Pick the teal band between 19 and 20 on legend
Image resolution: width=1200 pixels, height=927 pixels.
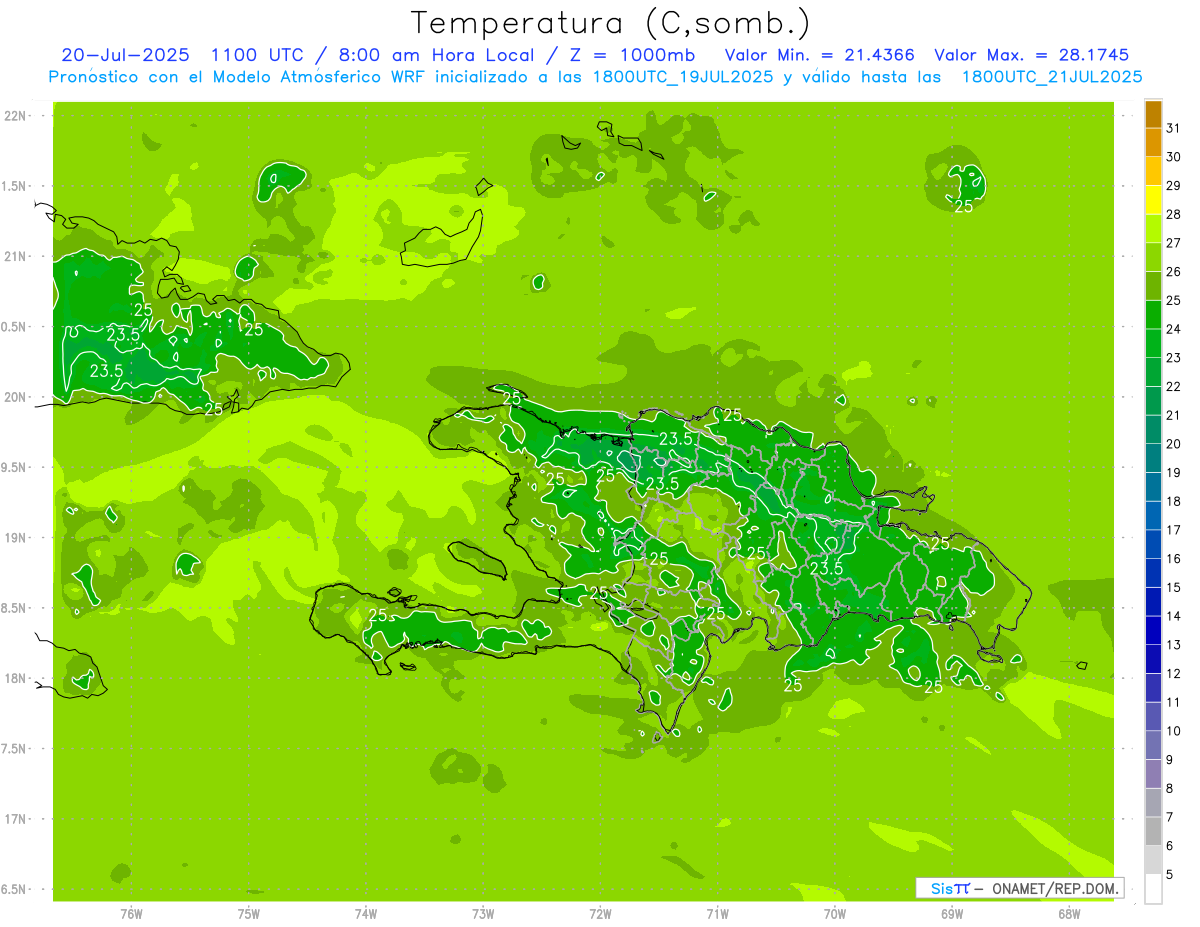[x=1153, y=458]
